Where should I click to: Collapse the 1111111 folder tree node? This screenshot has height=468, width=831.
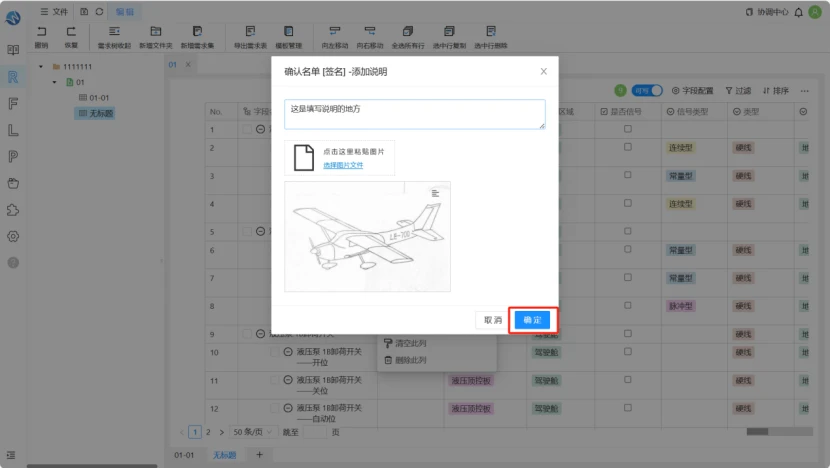click(41, 67)
